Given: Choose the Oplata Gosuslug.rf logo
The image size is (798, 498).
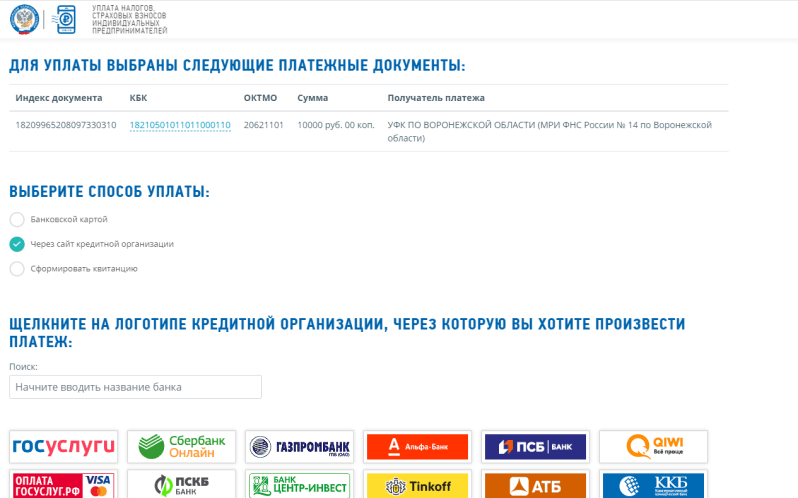Looking at the screenshot, I should pyautogui.click(x=64, y=485).
